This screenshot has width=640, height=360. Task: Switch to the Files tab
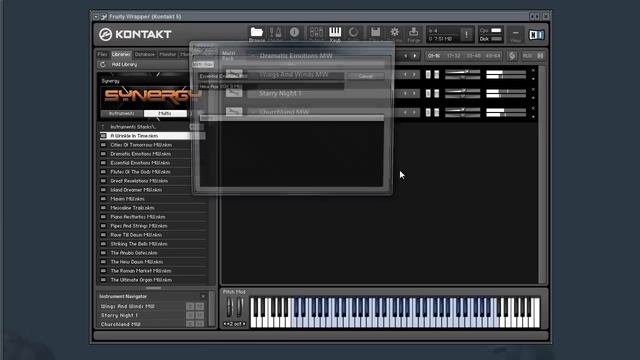(x=102, y=54)
